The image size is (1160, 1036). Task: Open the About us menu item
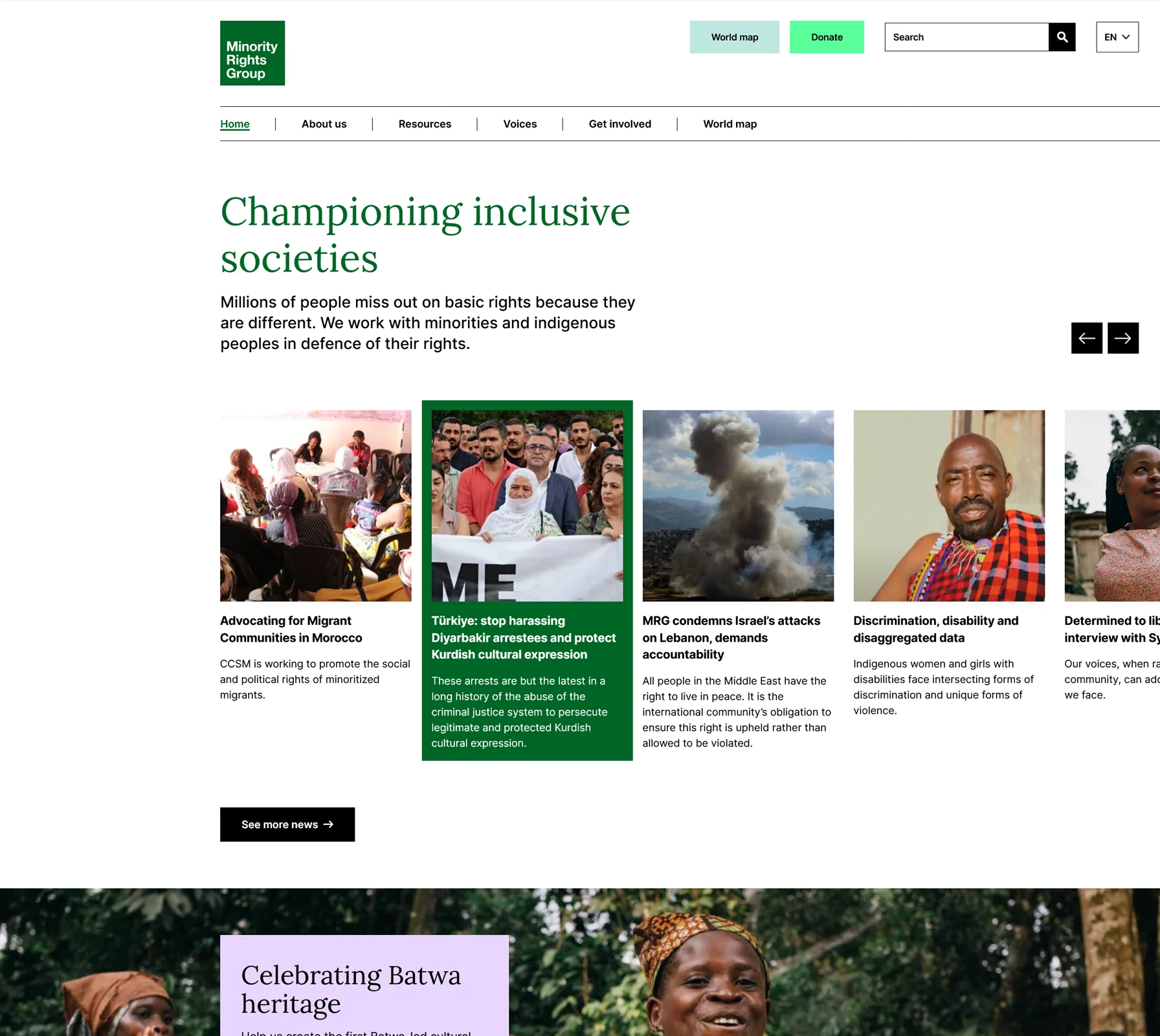tap(324, 124)
